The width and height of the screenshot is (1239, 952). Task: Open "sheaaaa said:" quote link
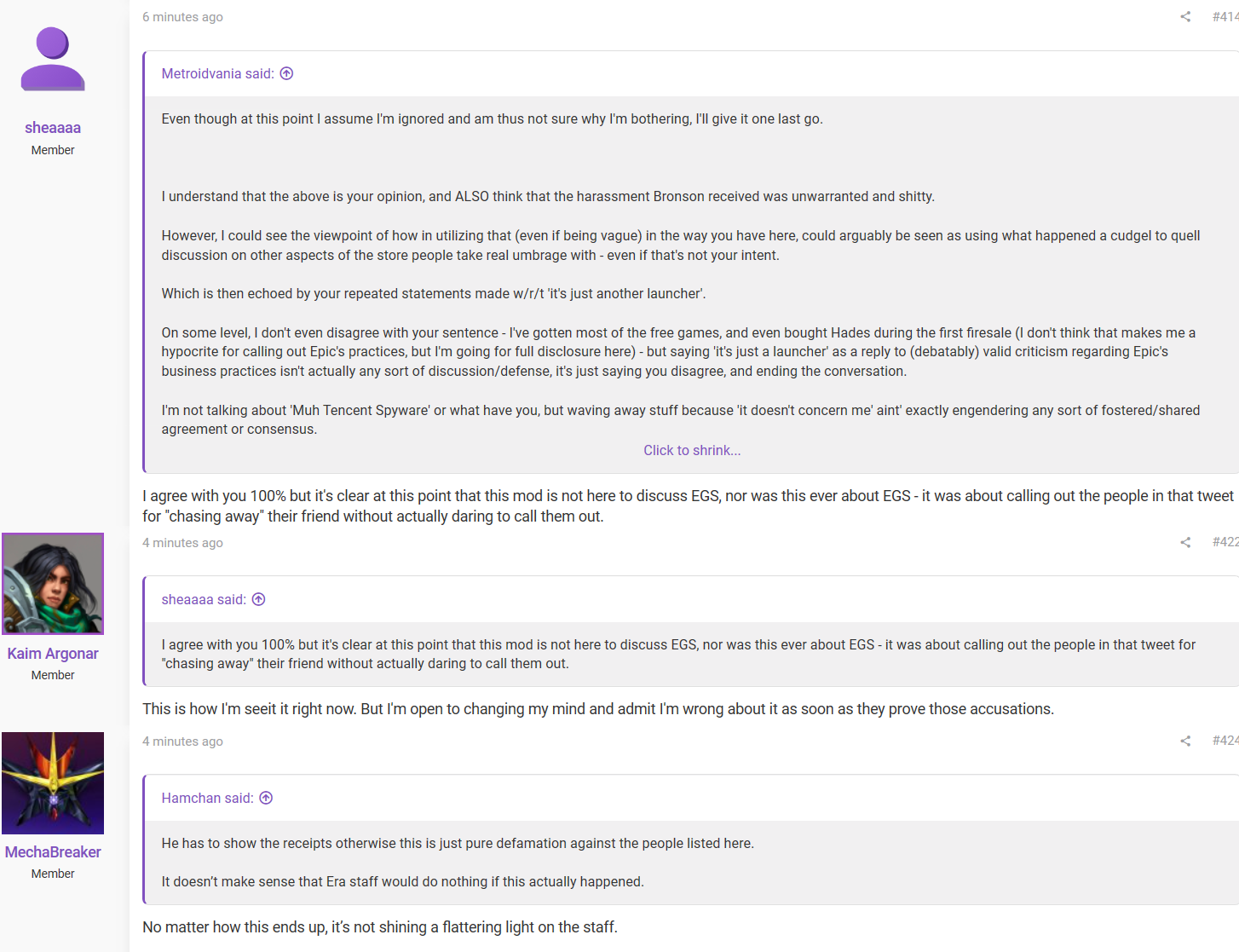click(x=204, y=599)
